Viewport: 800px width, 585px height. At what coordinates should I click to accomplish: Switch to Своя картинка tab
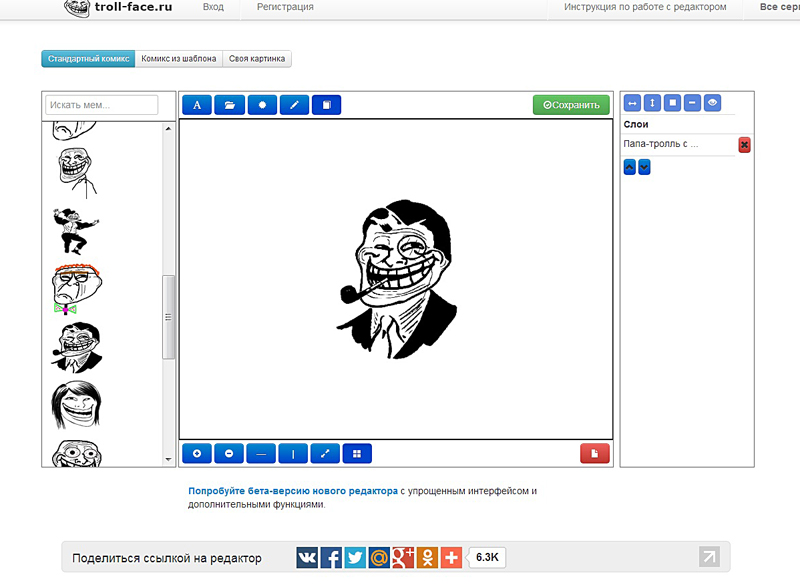pos(257,59)
